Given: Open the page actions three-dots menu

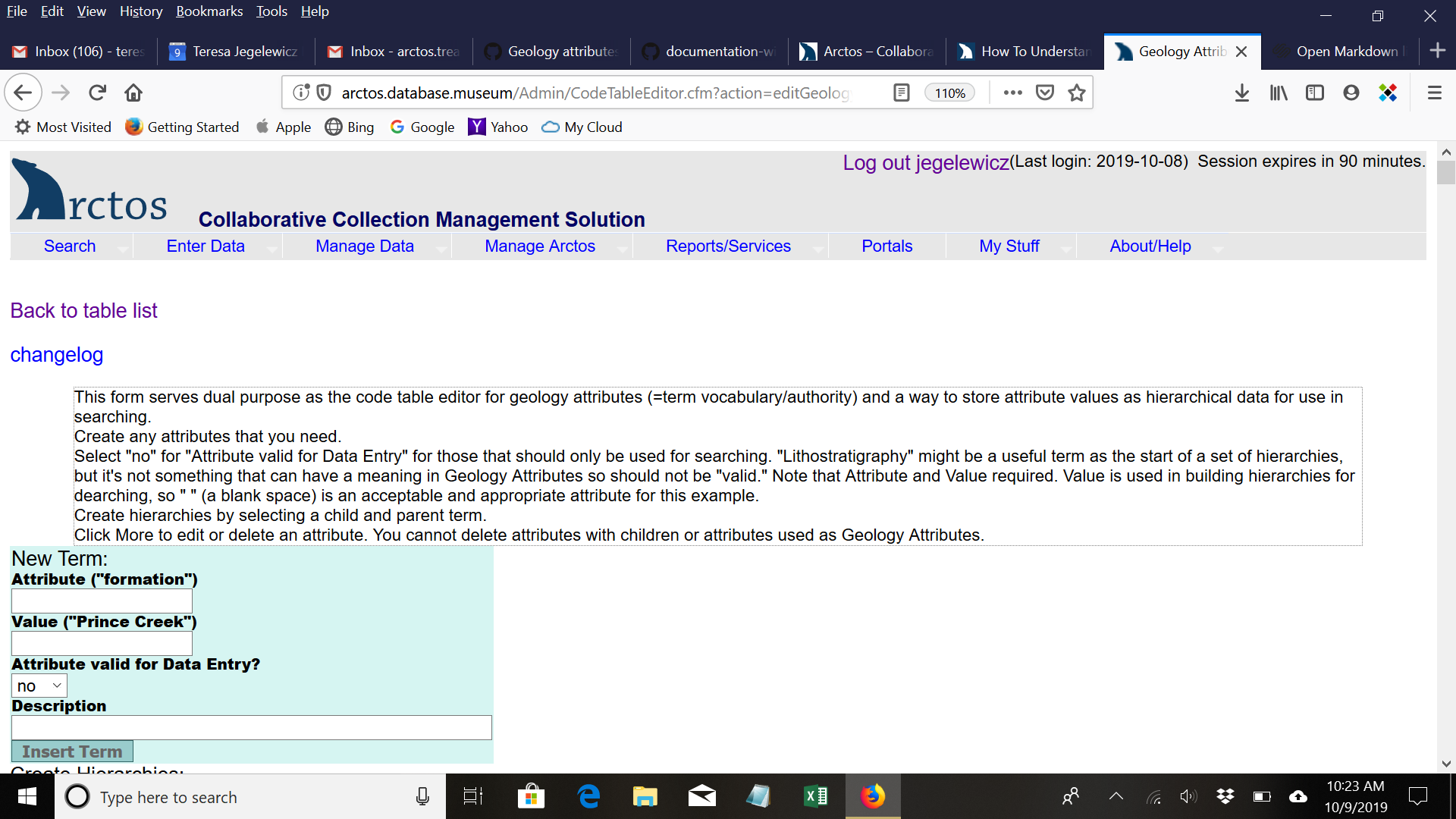Looking at the screenshot, I should click(x=1012, y=93).
